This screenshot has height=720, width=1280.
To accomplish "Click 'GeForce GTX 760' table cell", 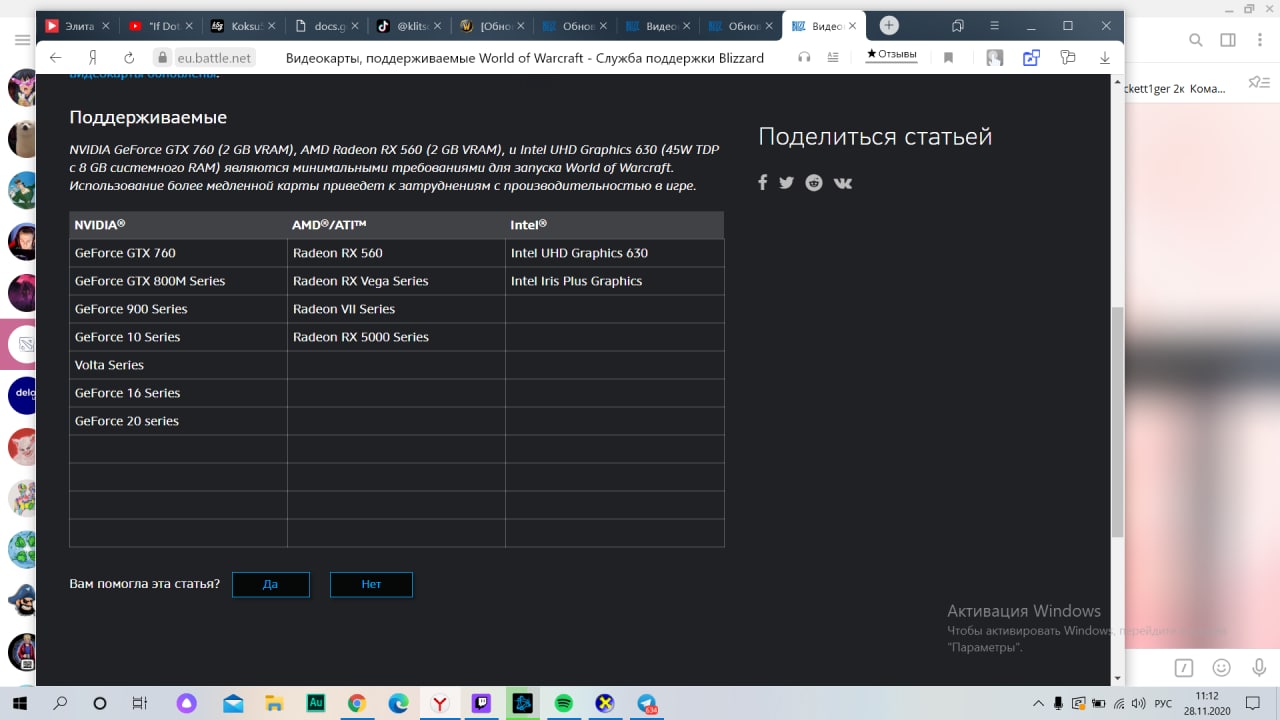I will (x=178, y=253).
